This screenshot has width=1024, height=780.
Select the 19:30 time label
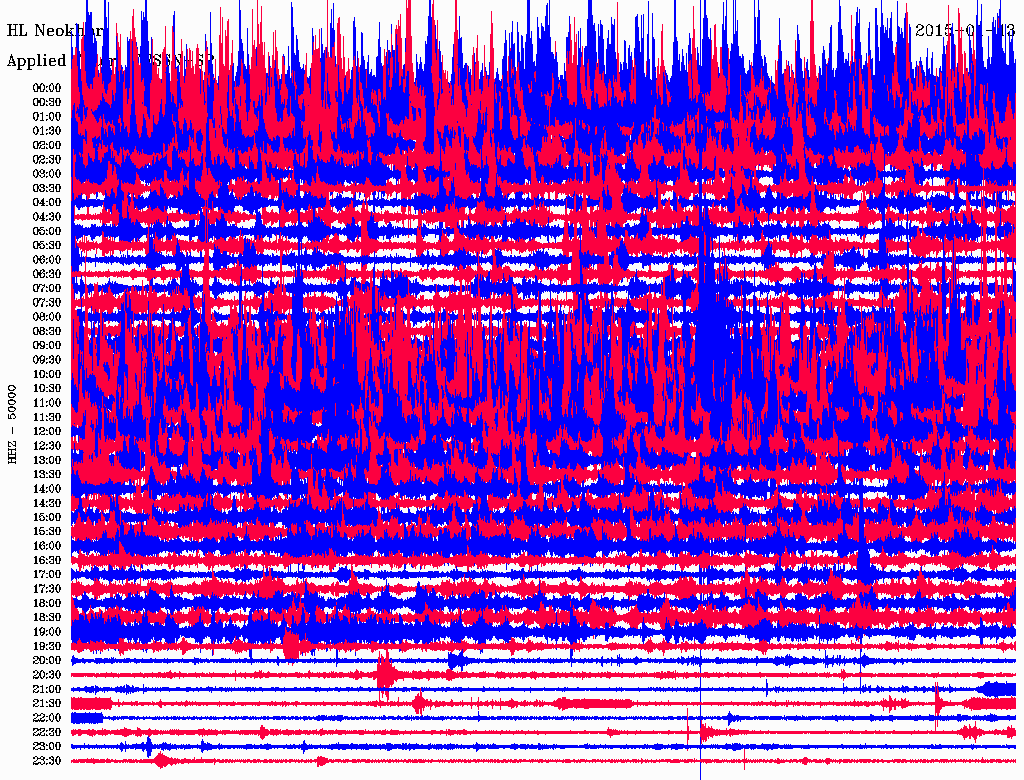[x=47, y=646]
